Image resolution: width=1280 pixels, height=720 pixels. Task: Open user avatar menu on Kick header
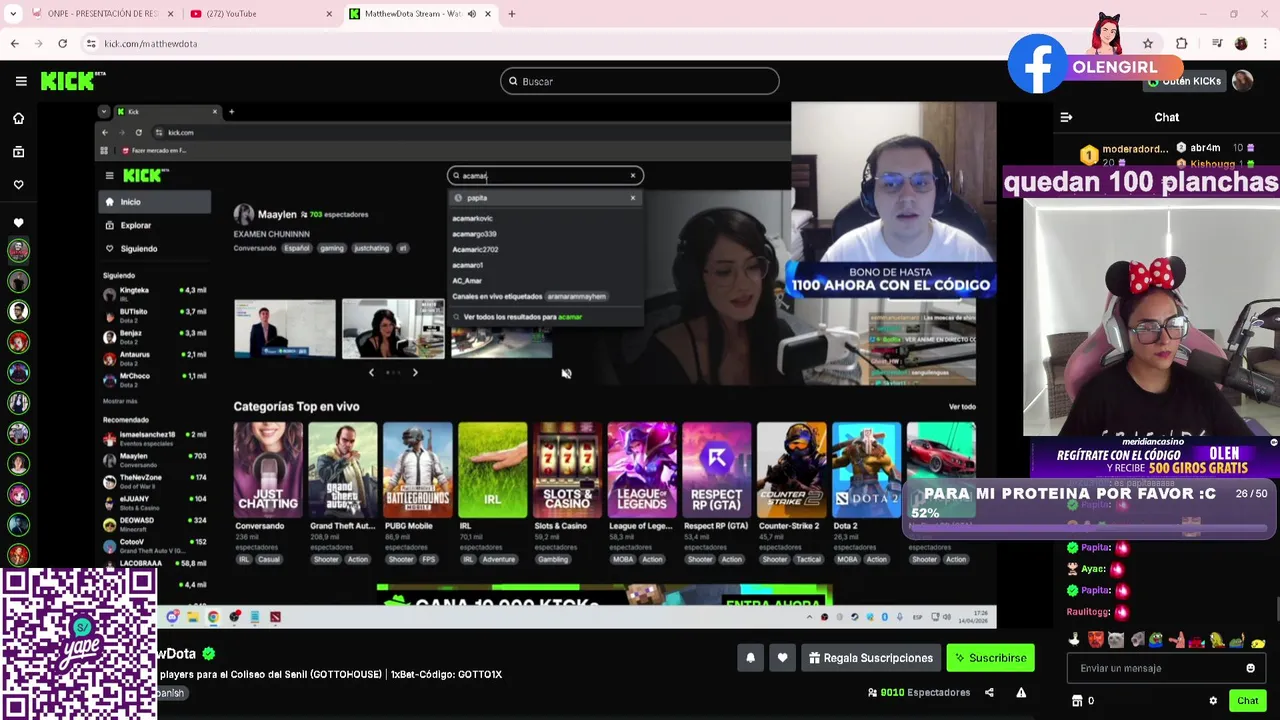[1243, 81]
